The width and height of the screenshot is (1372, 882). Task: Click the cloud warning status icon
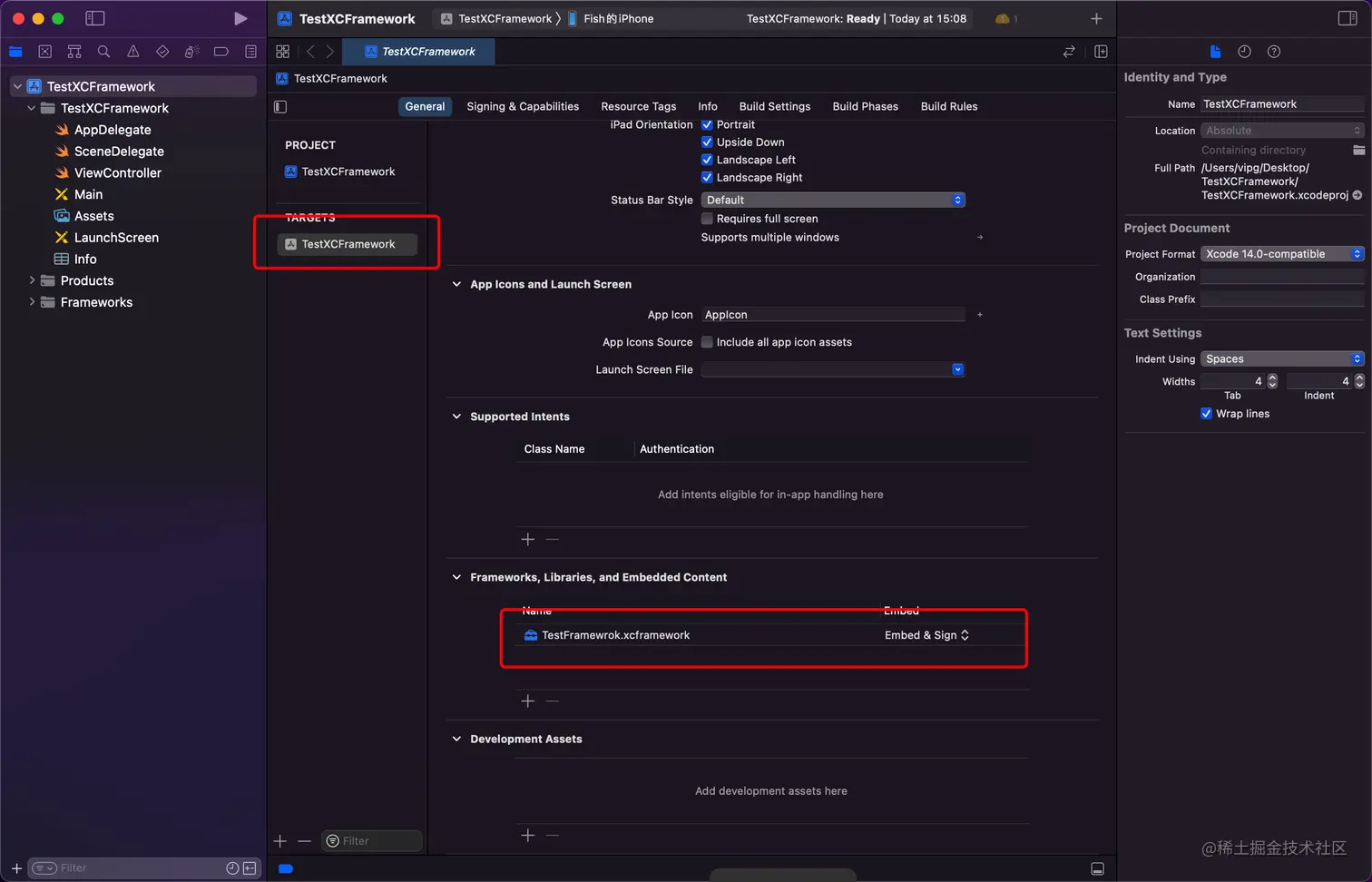pyautogui.click(x=1003, y=18)
